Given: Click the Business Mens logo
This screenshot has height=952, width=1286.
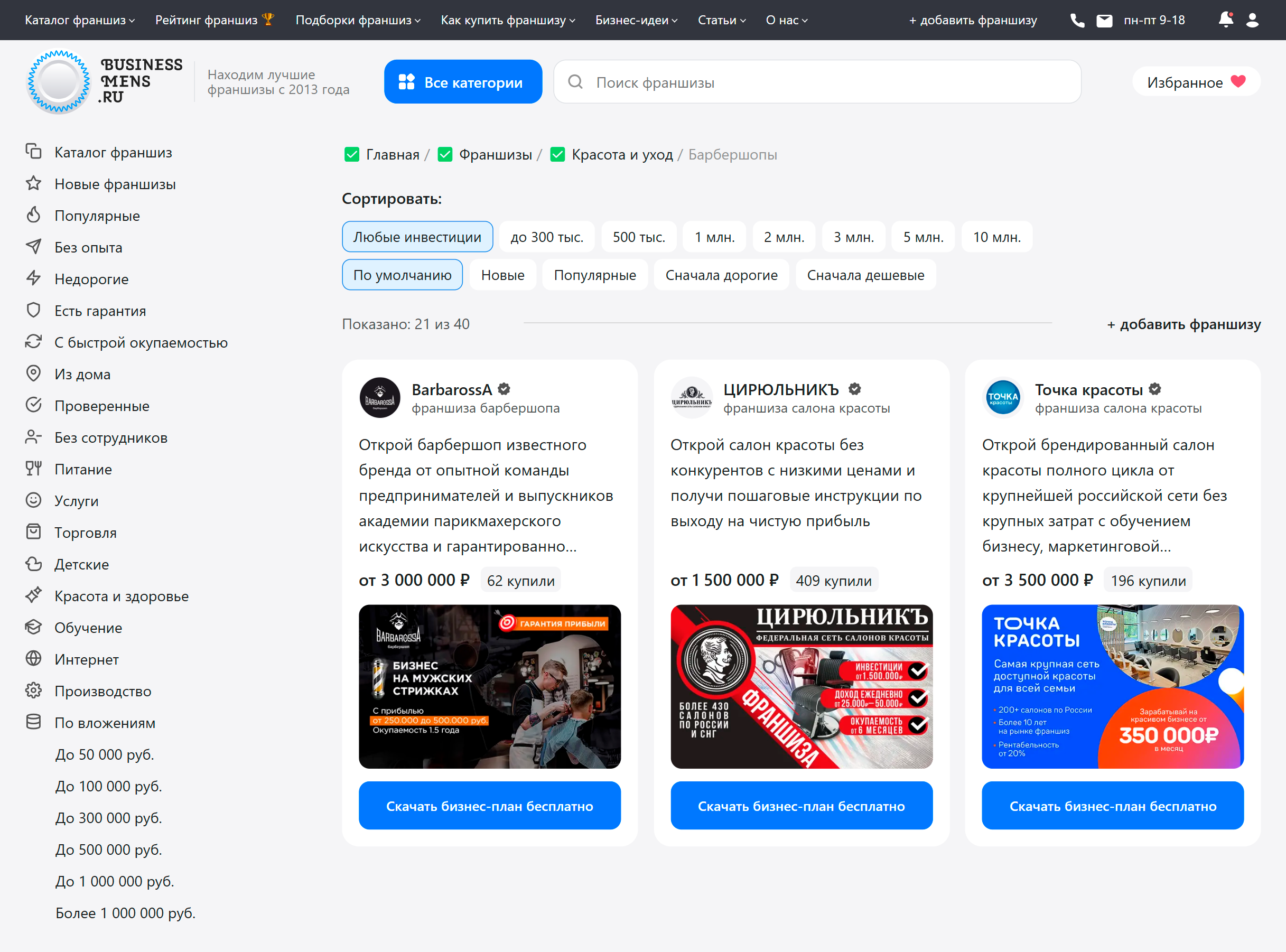Looking at the screenshot, I should coord(104,82).
